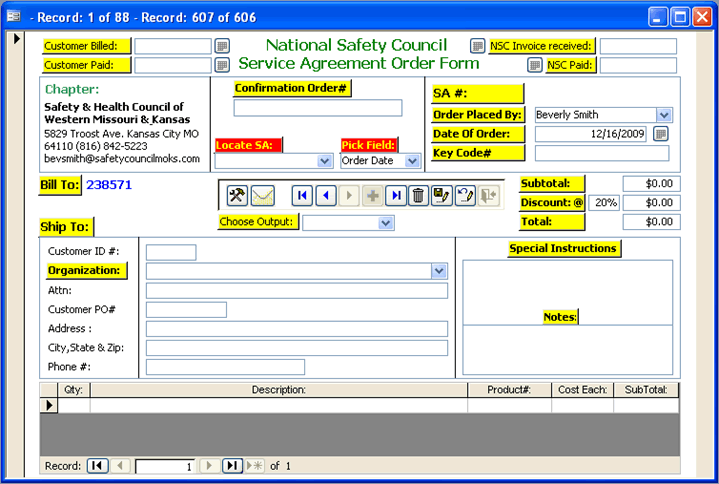
Task: Click the form icon in title bar
Action: [14, 17]
